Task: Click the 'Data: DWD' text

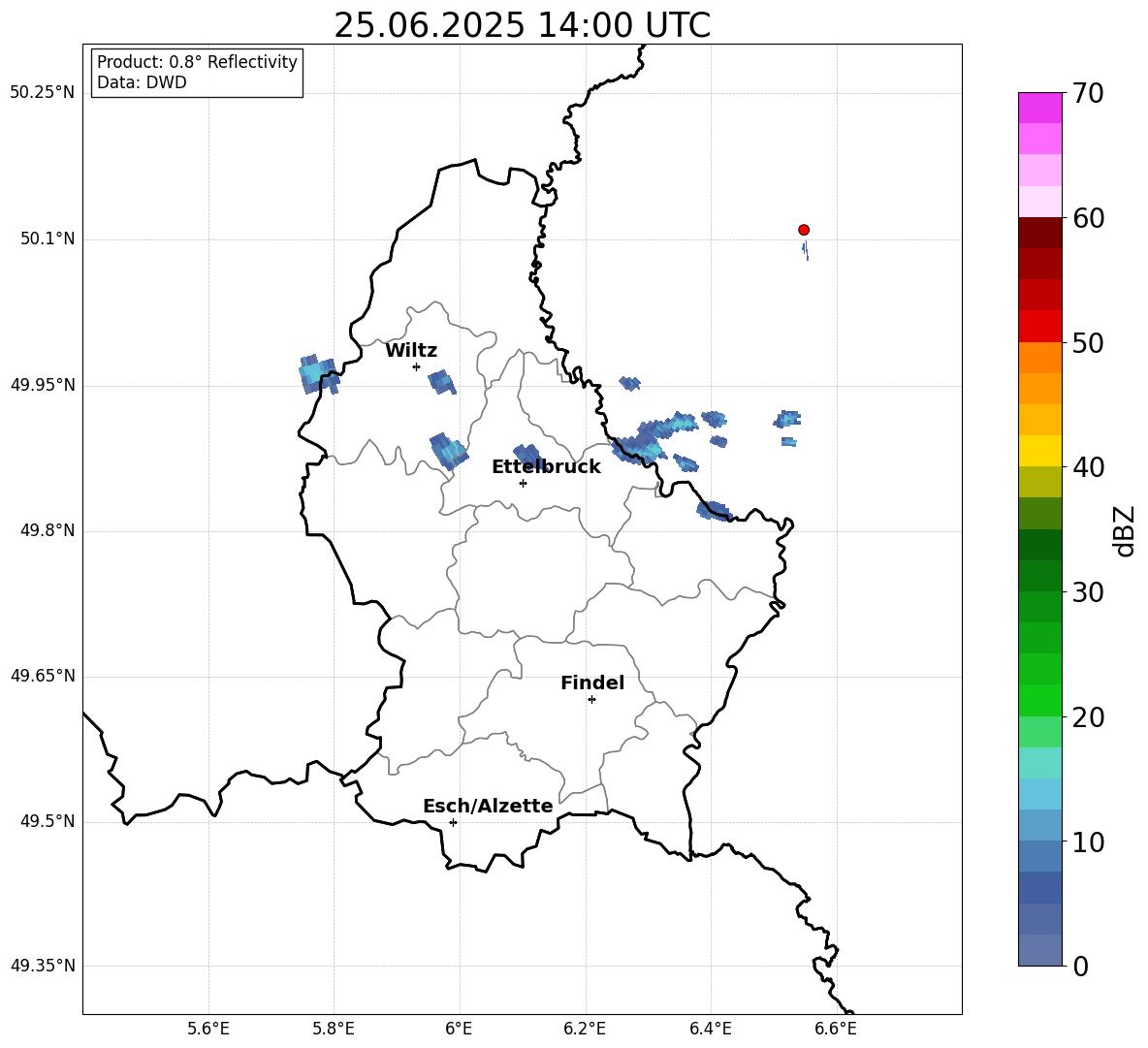Action: pyautogui.click(x=142, y=82)
